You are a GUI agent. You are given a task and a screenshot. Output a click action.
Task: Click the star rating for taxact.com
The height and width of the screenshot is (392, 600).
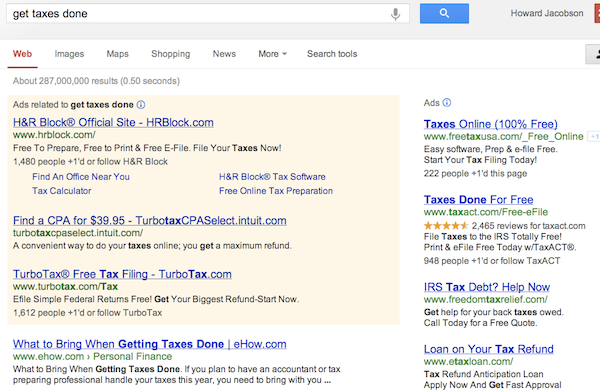tap(446, 225)
